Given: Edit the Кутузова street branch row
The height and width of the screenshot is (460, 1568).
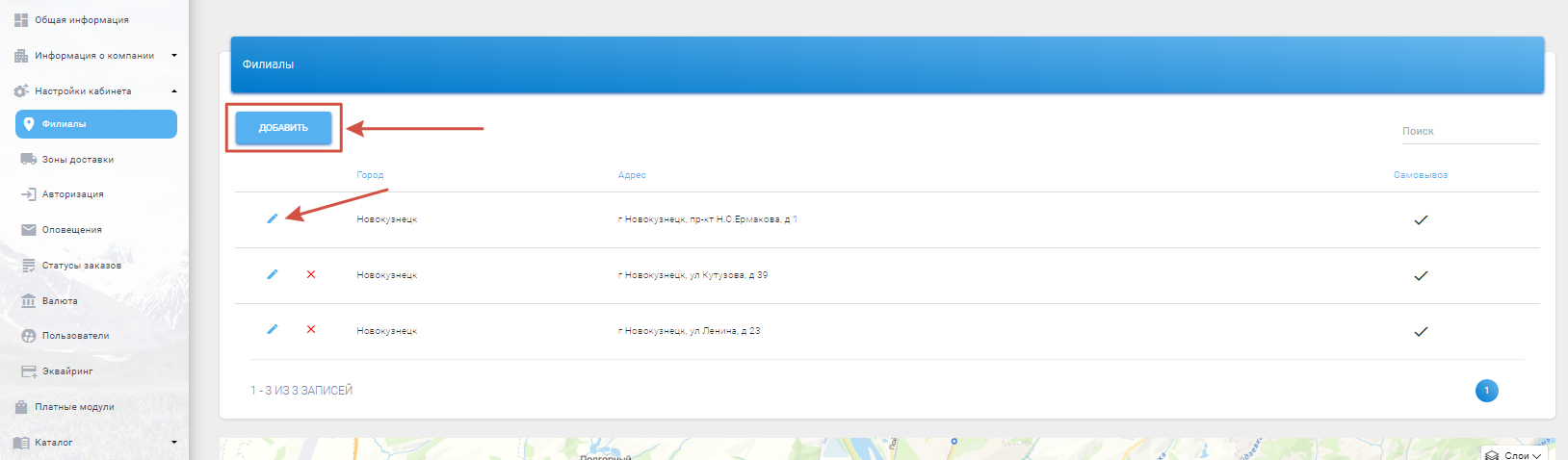Looking at the screenshot, I should 273,274.
